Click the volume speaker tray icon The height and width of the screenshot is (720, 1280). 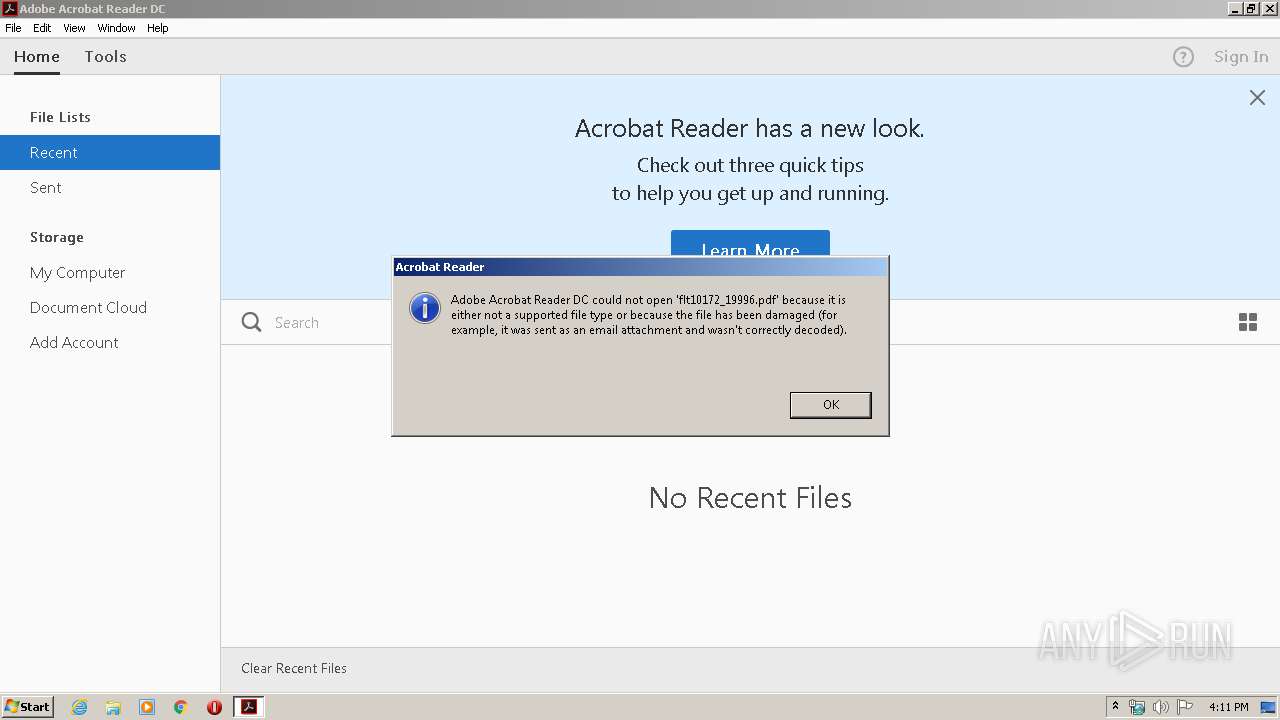[1160, 707]
